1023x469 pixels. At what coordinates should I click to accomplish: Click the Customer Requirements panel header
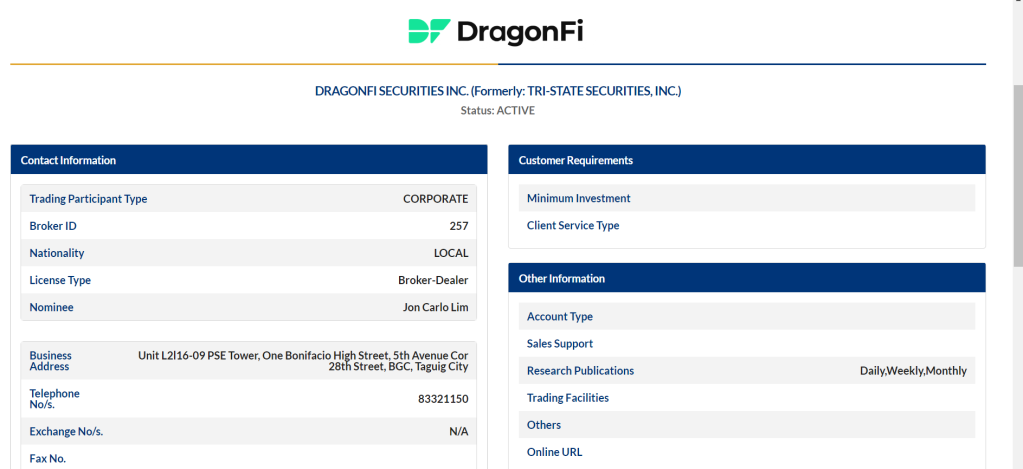pos(747,160)
